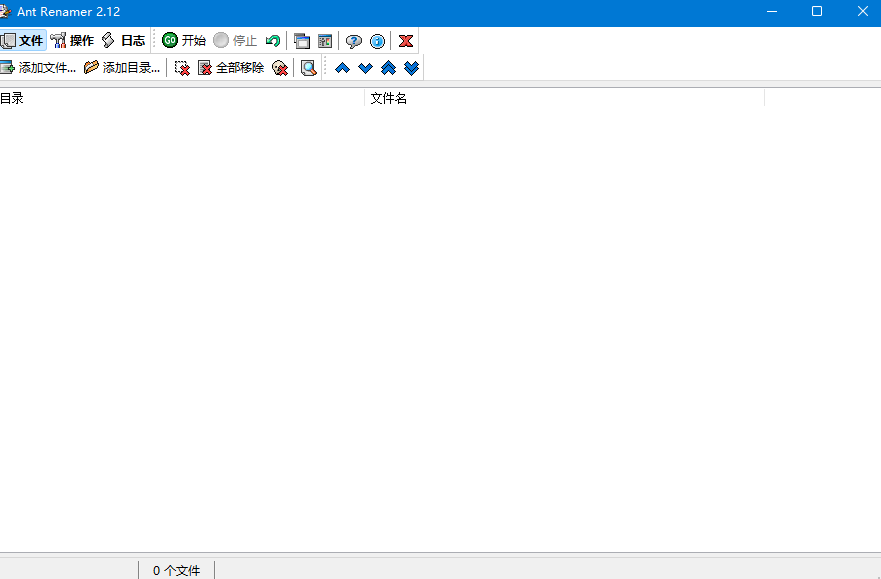This screenshot has height=579, width=881.
Task: Click 全部移除 to remove all files
Action: [231, 68]
